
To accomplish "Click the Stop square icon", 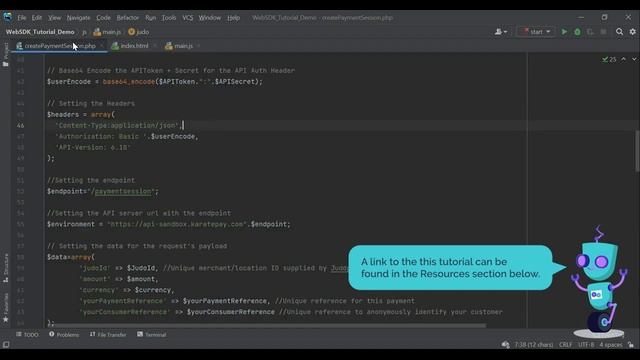I will click(603, 32).
